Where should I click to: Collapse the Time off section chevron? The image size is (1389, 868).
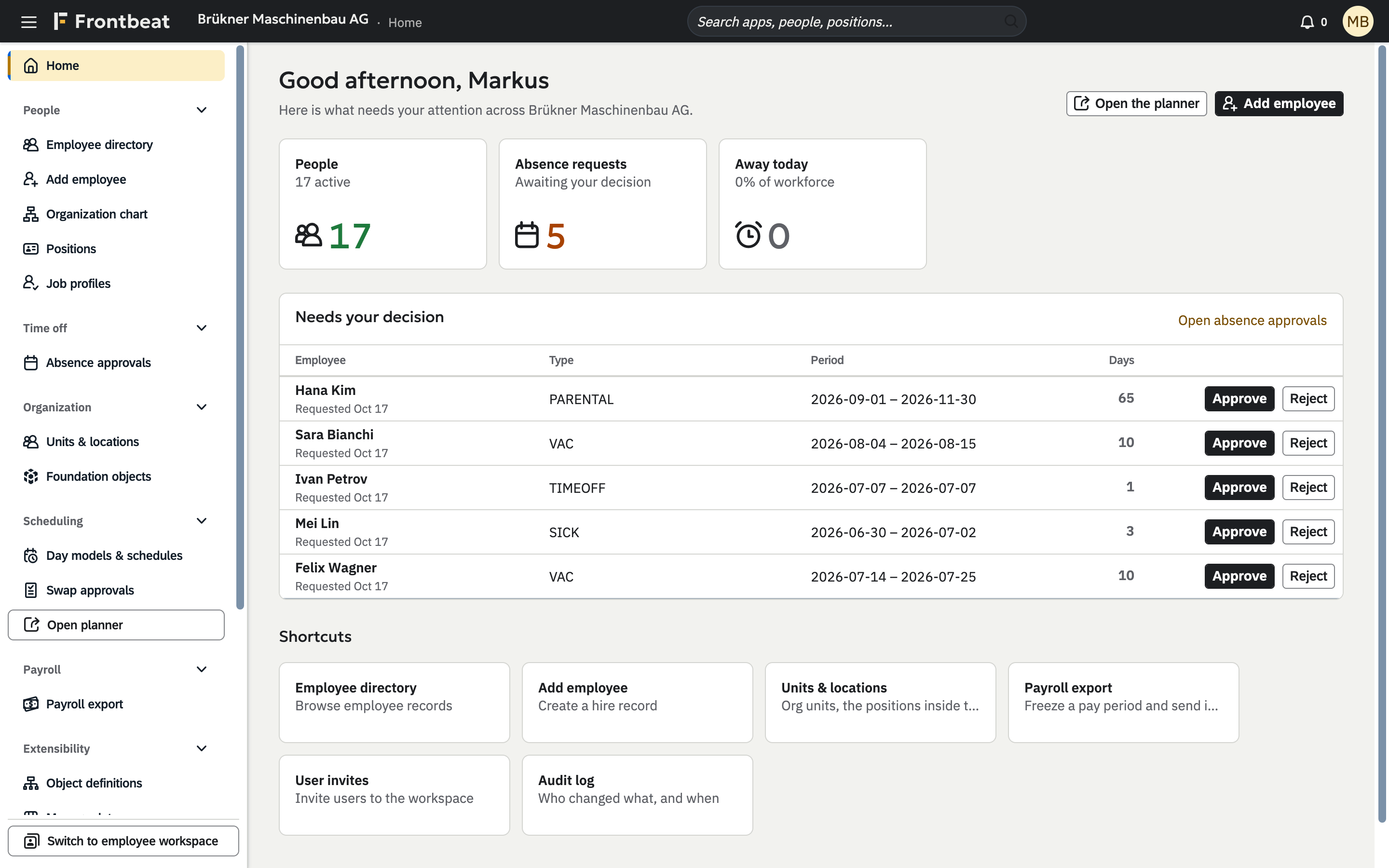point(202,328)
